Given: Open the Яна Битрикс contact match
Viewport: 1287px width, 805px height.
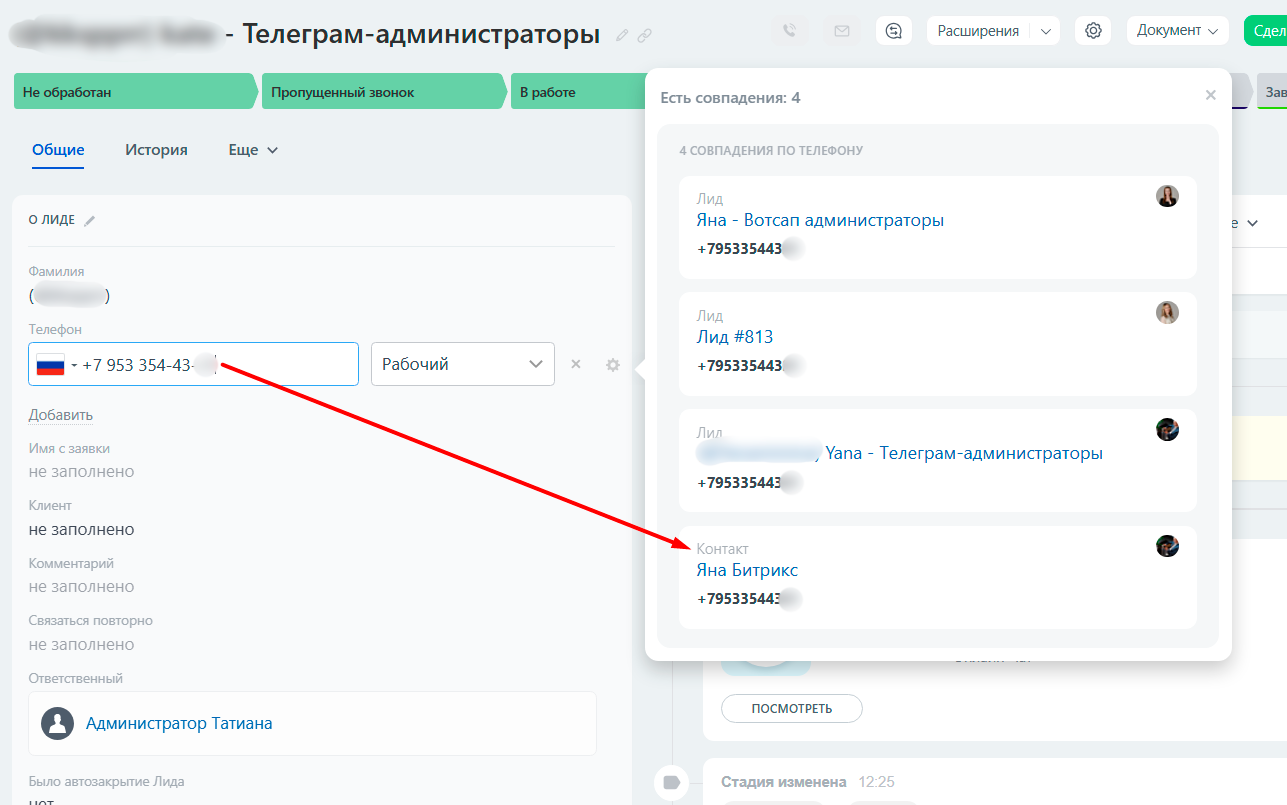Looking at the screenshot, I should (747, 570).
